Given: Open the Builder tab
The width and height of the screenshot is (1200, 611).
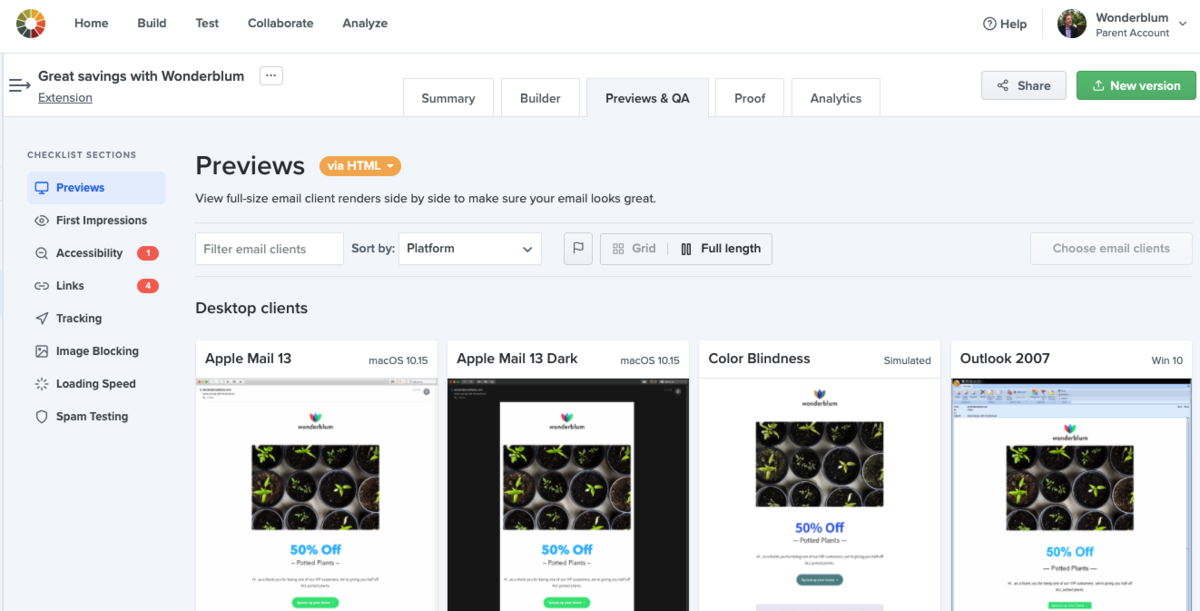Looking at the screenshot, I should pyautogui.click(x=540, y=98).
